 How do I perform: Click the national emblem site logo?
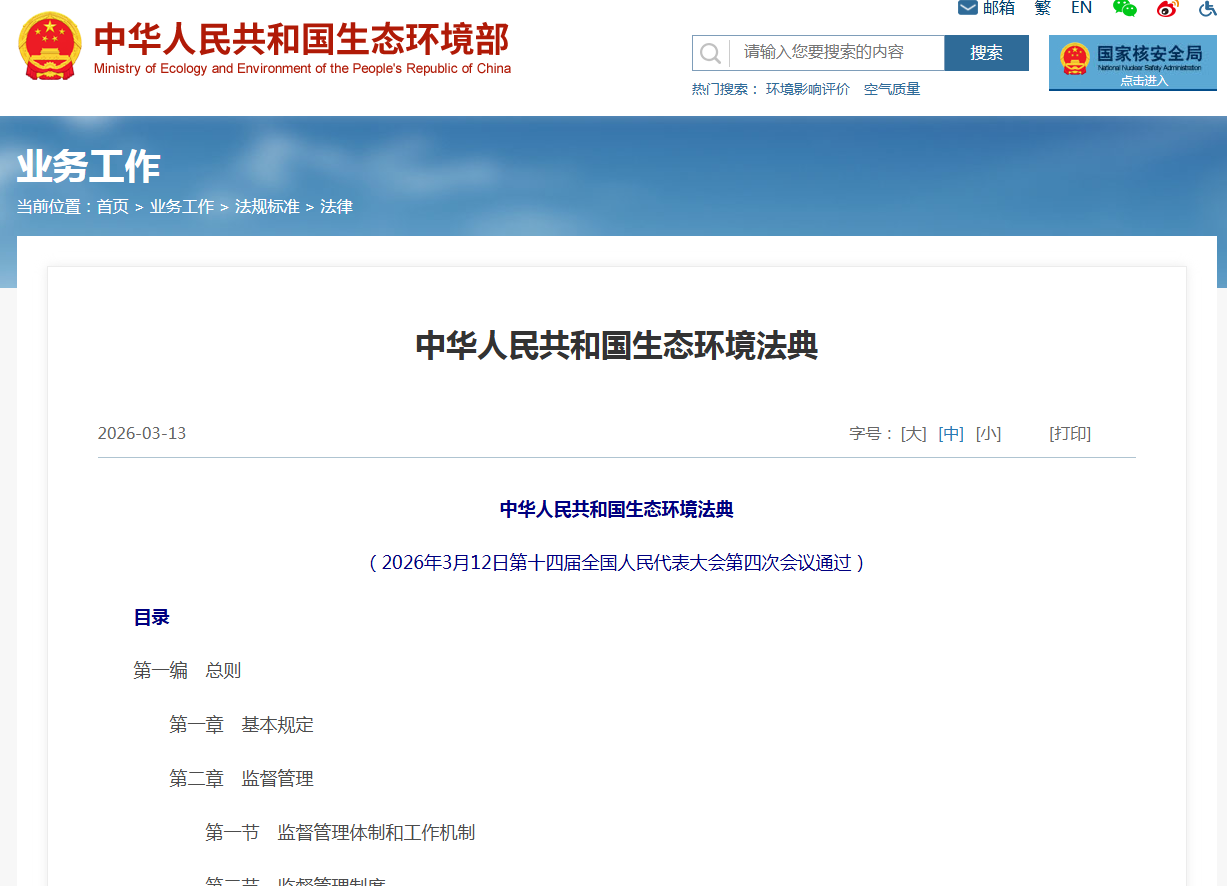[50, 46]
